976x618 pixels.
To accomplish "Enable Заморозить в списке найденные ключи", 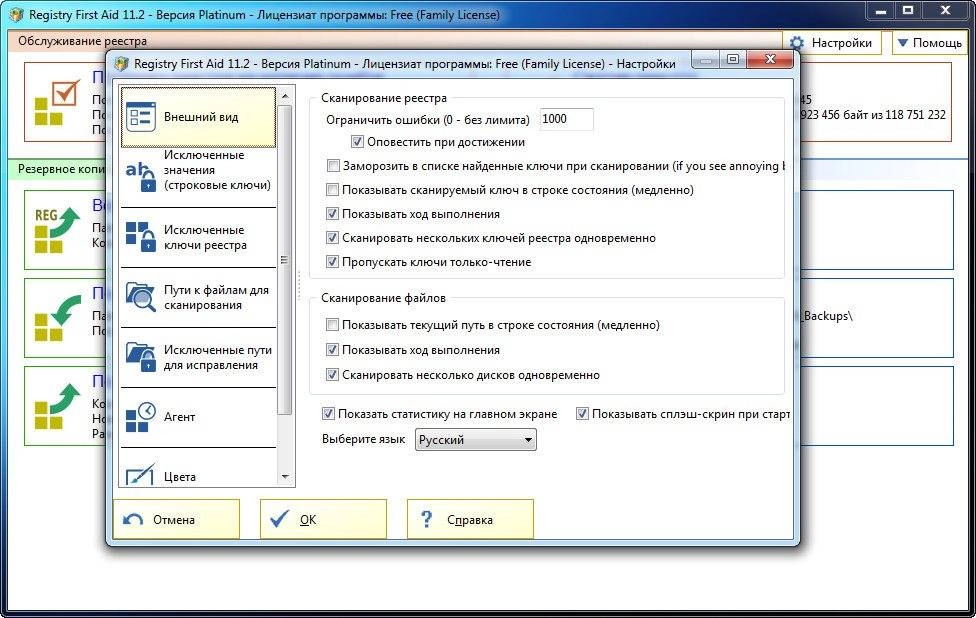I will [x=333, y=166].
